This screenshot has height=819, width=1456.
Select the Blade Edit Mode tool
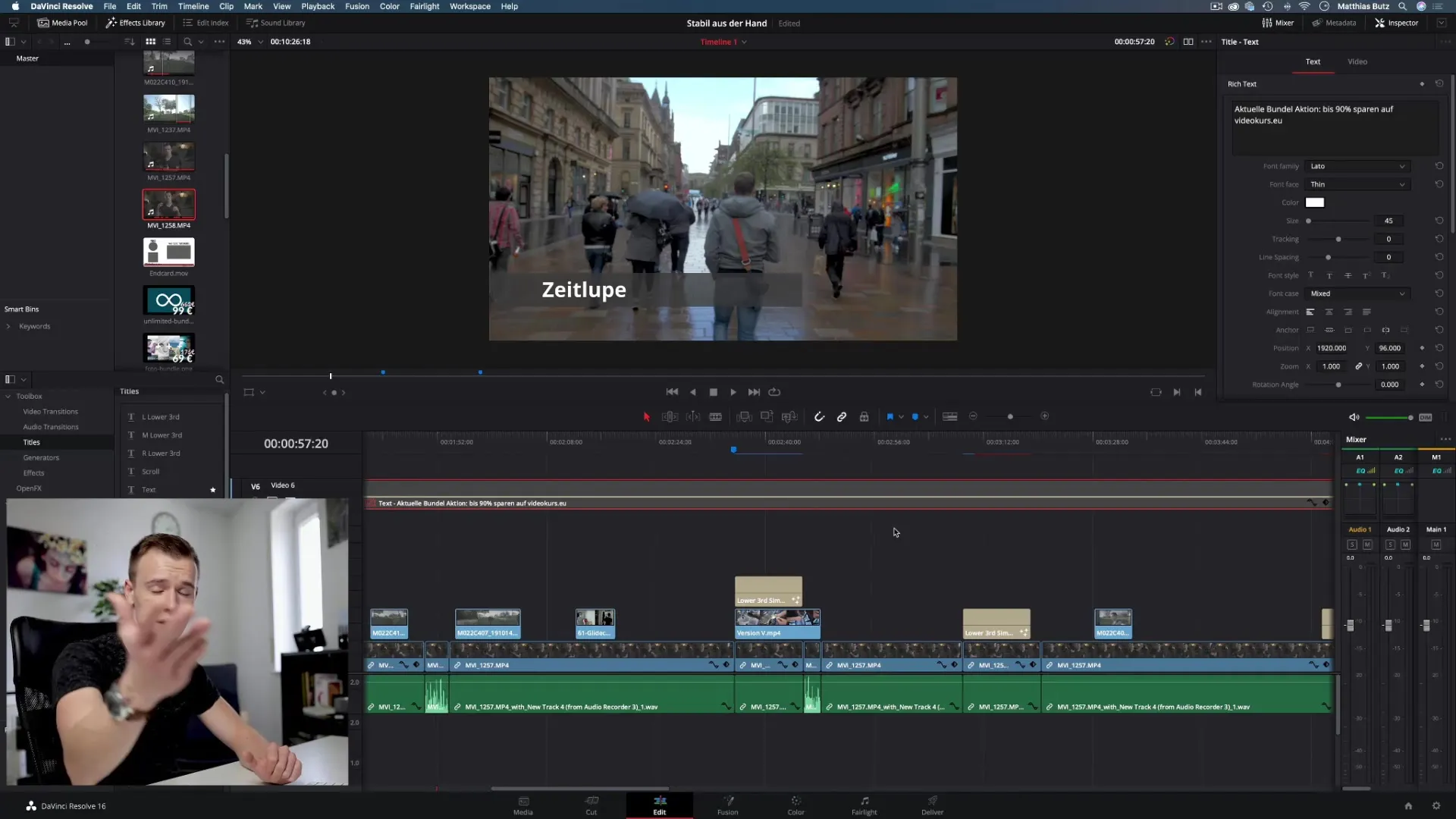click(x=715, y=417)
